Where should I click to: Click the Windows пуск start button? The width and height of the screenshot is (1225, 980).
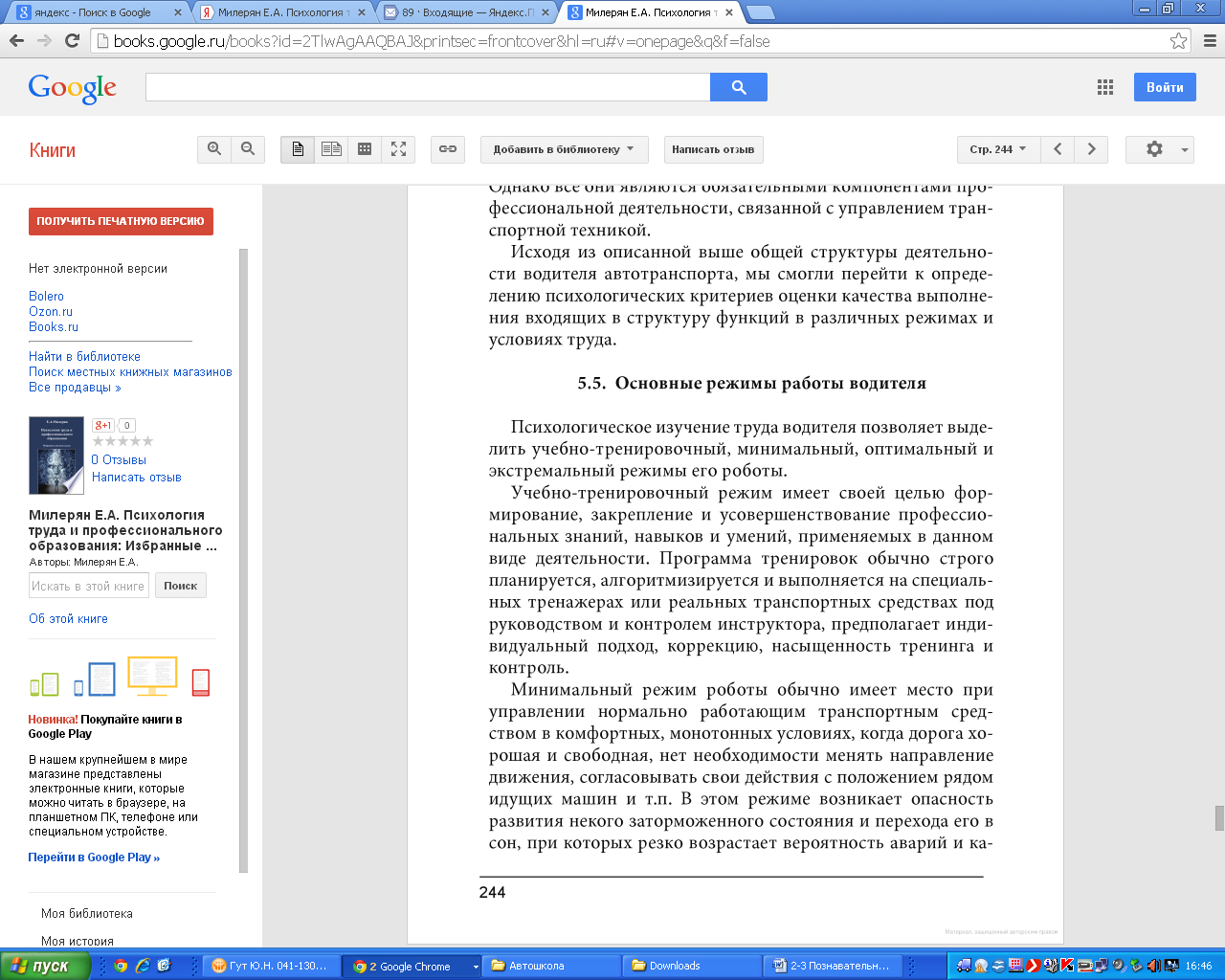45,966
